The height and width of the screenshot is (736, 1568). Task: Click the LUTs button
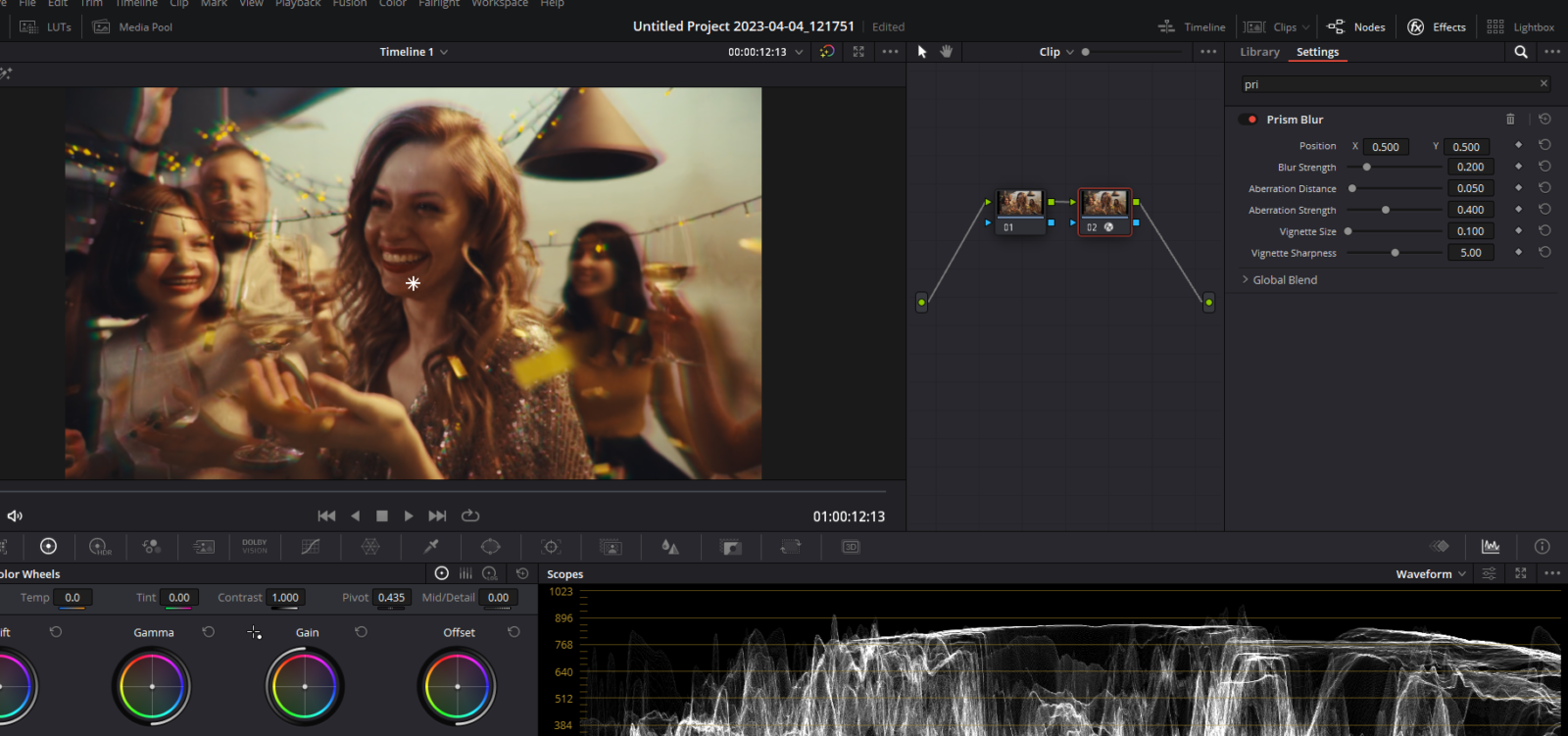point(46,27)
